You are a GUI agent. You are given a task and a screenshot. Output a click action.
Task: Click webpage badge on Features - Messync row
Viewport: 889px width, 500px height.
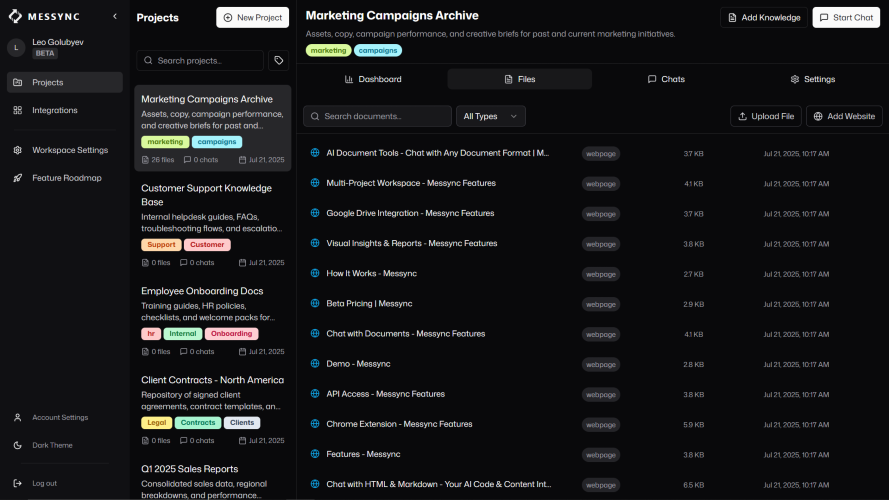point(600,455)
